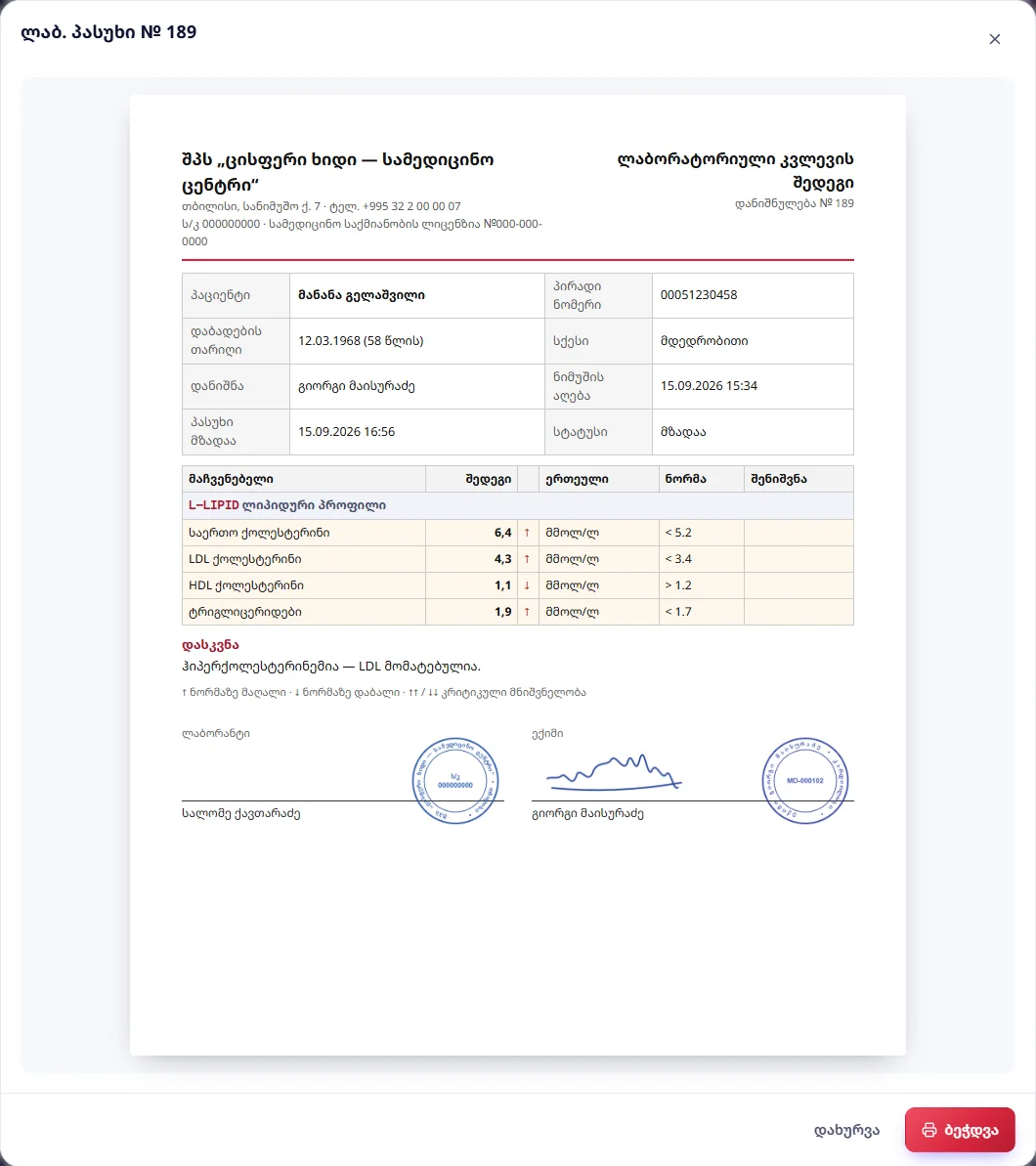Click the text დანიშნულება № 189
This screenshot has height=1166, width=1036.
click(795, 203)
